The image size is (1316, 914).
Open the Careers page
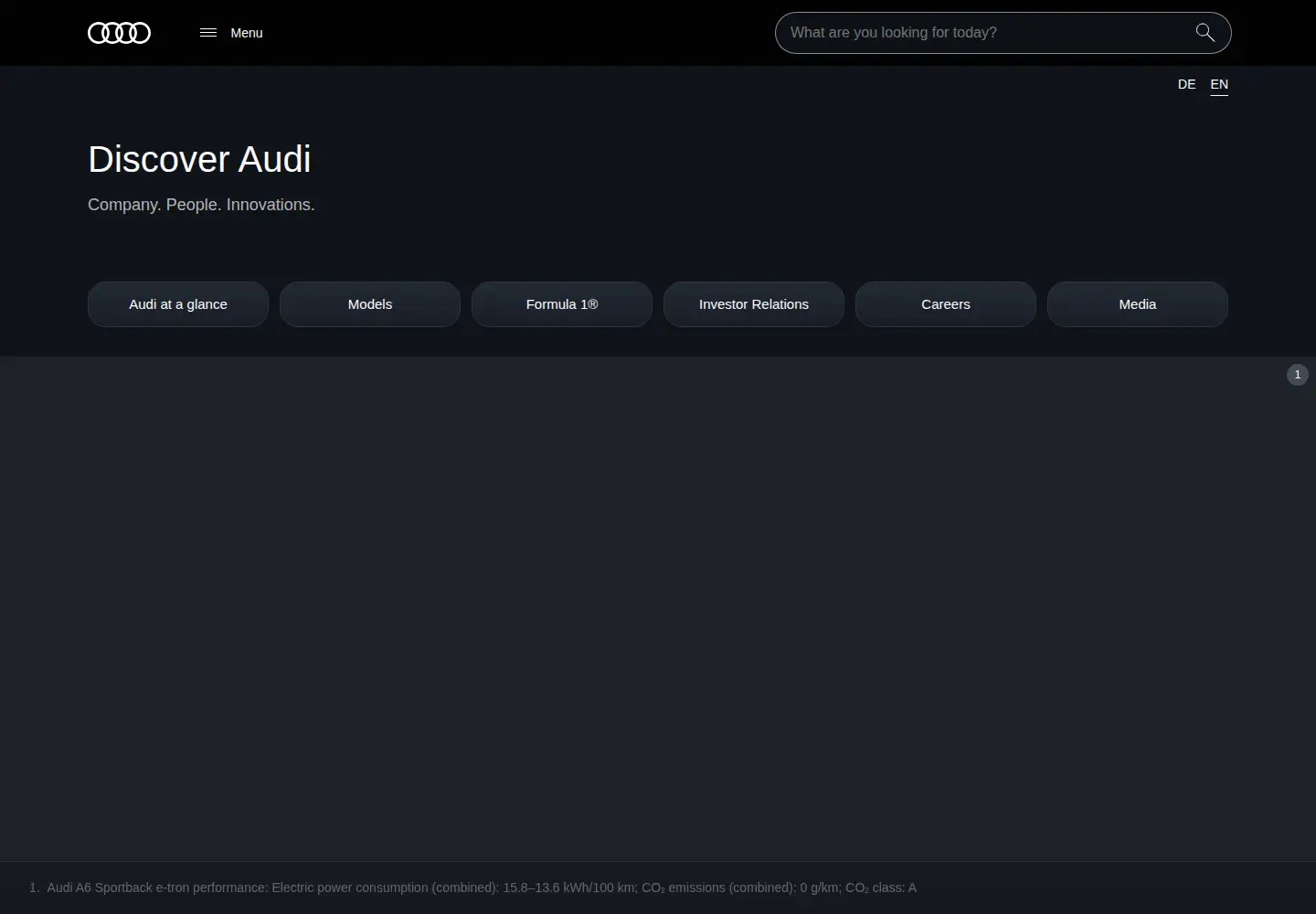[946, 304]
